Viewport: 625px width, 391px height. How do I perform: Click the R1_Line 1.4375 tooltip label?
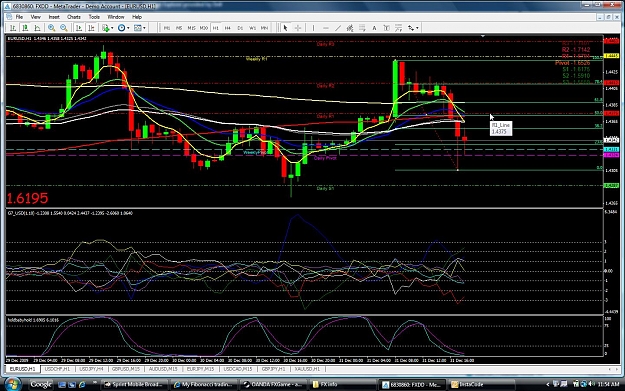501,128
